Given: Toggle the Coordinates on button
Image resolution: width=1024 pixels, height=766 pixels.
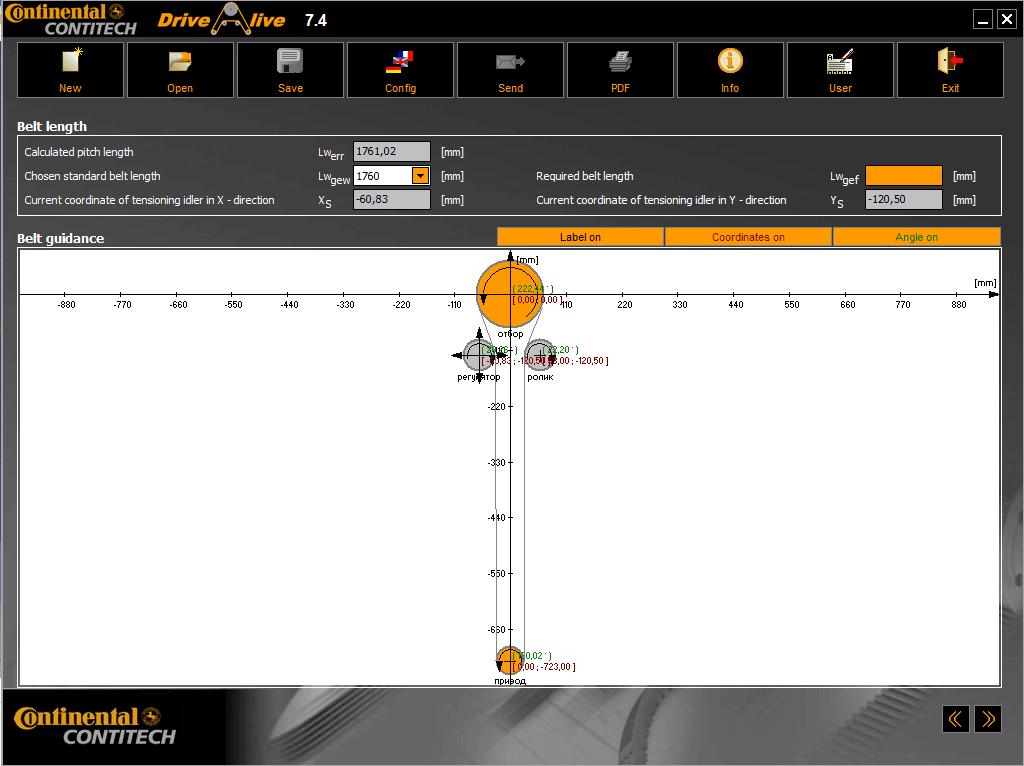Looking at the screenshot, I should [748, 237].
